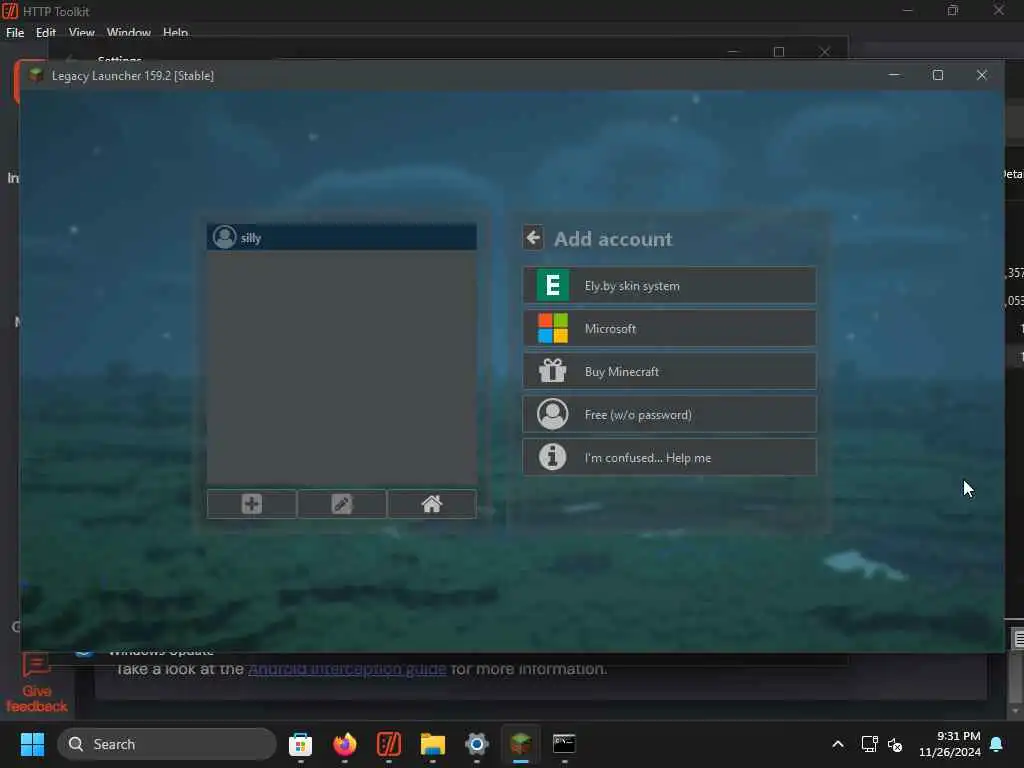Switch to Legacy Launcher taskbar icon
This screenshot has height=768, width=1024.
520,744
